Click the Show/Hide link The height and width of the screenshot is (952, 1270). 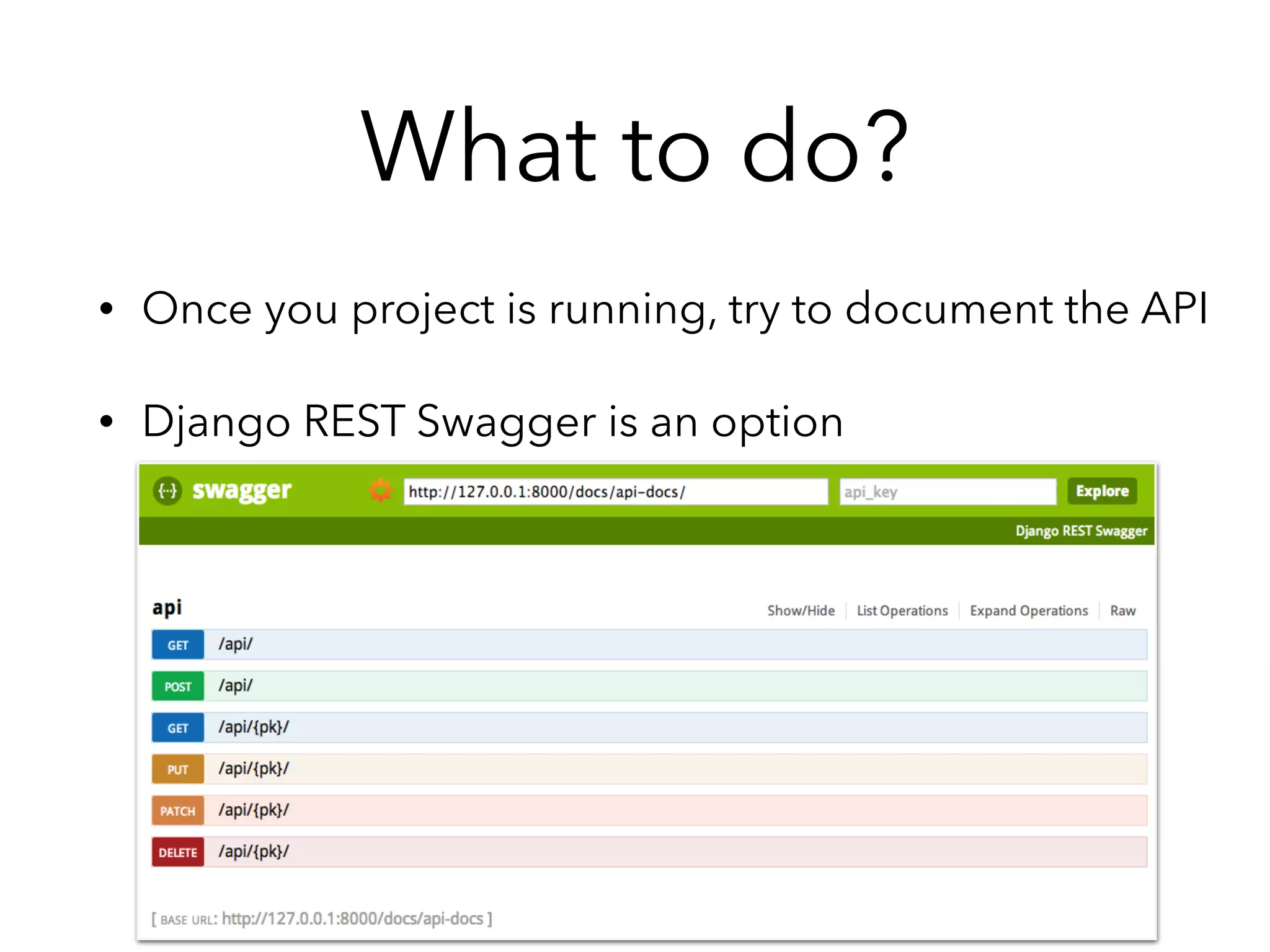[801, 610]
